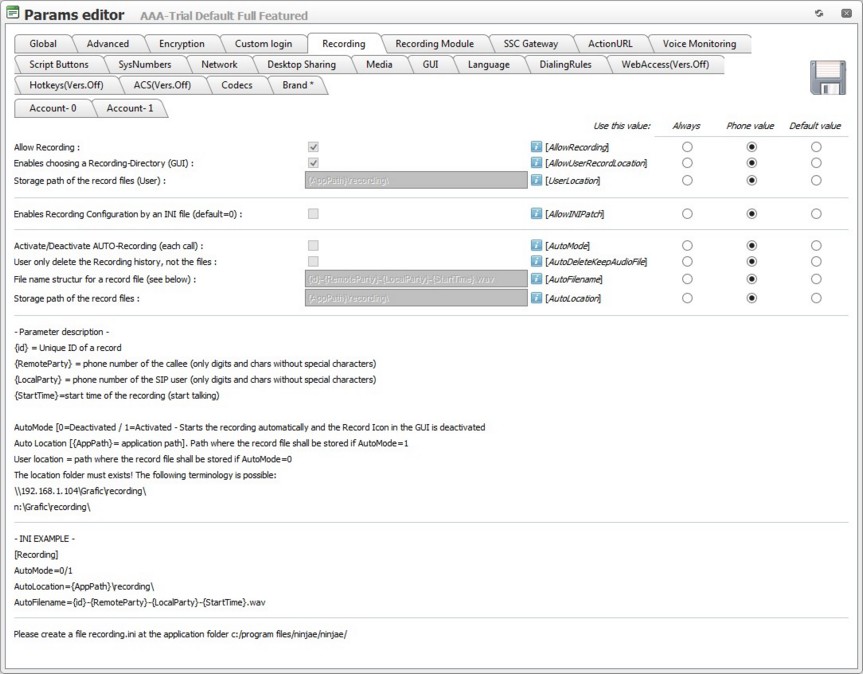Click the floppy disk save icon

tap(828, 79)
